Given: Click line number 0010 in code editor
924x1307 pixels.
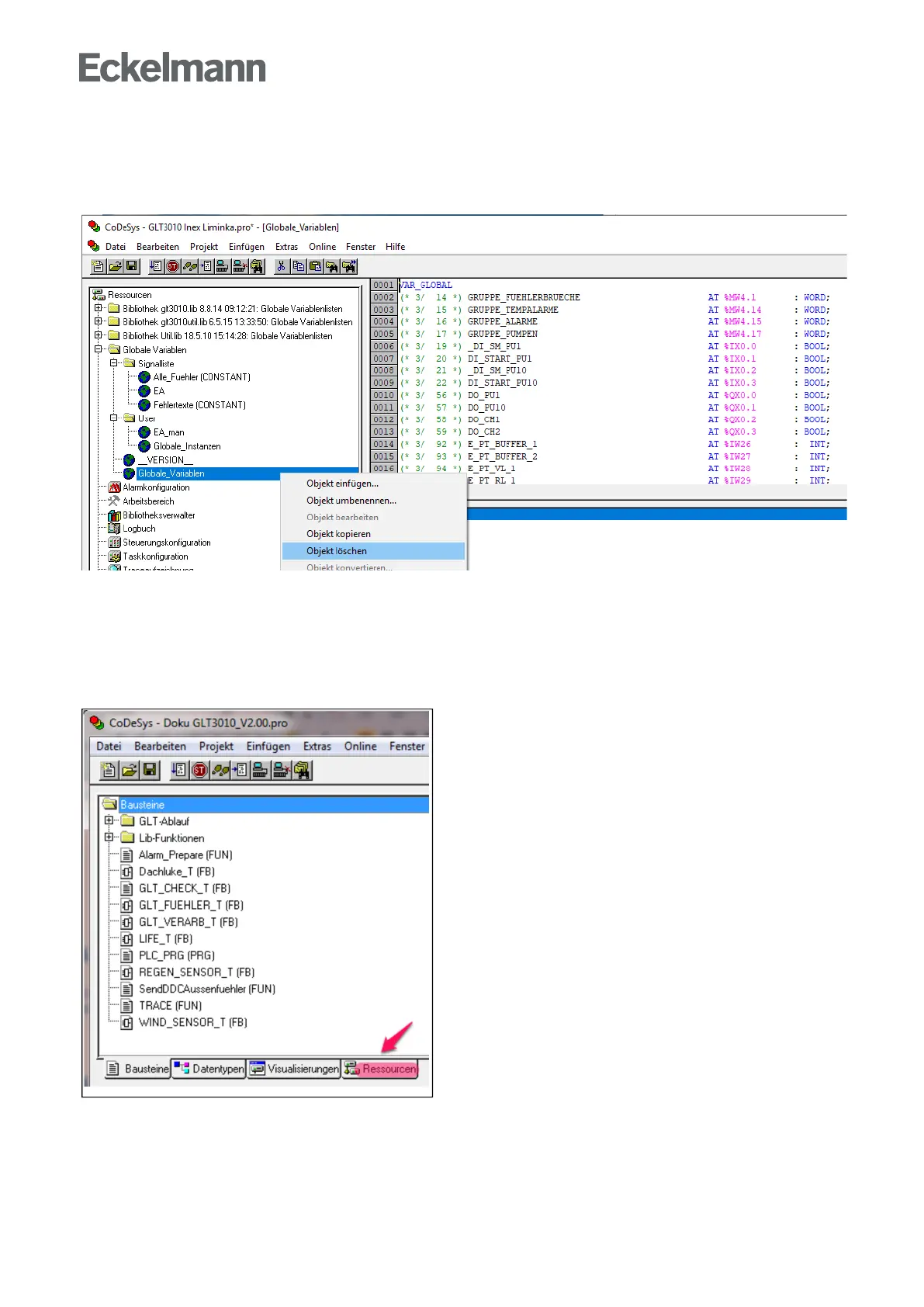Looking at the screenshot, I should click(x=383, y=395).
